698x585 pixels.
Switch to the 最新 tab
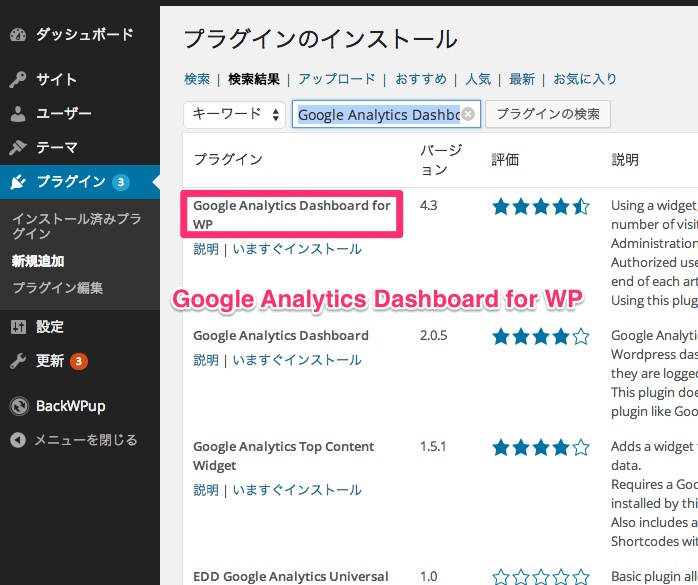pyautogui.click(x=522, y=79)
